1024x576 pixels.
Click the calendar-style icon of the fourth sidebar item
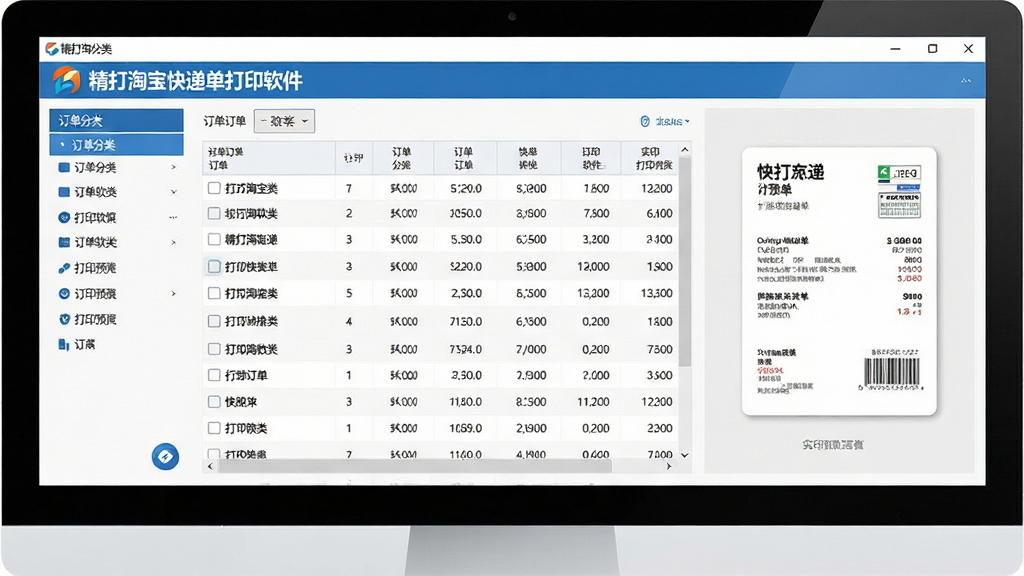tap(64, 242)
